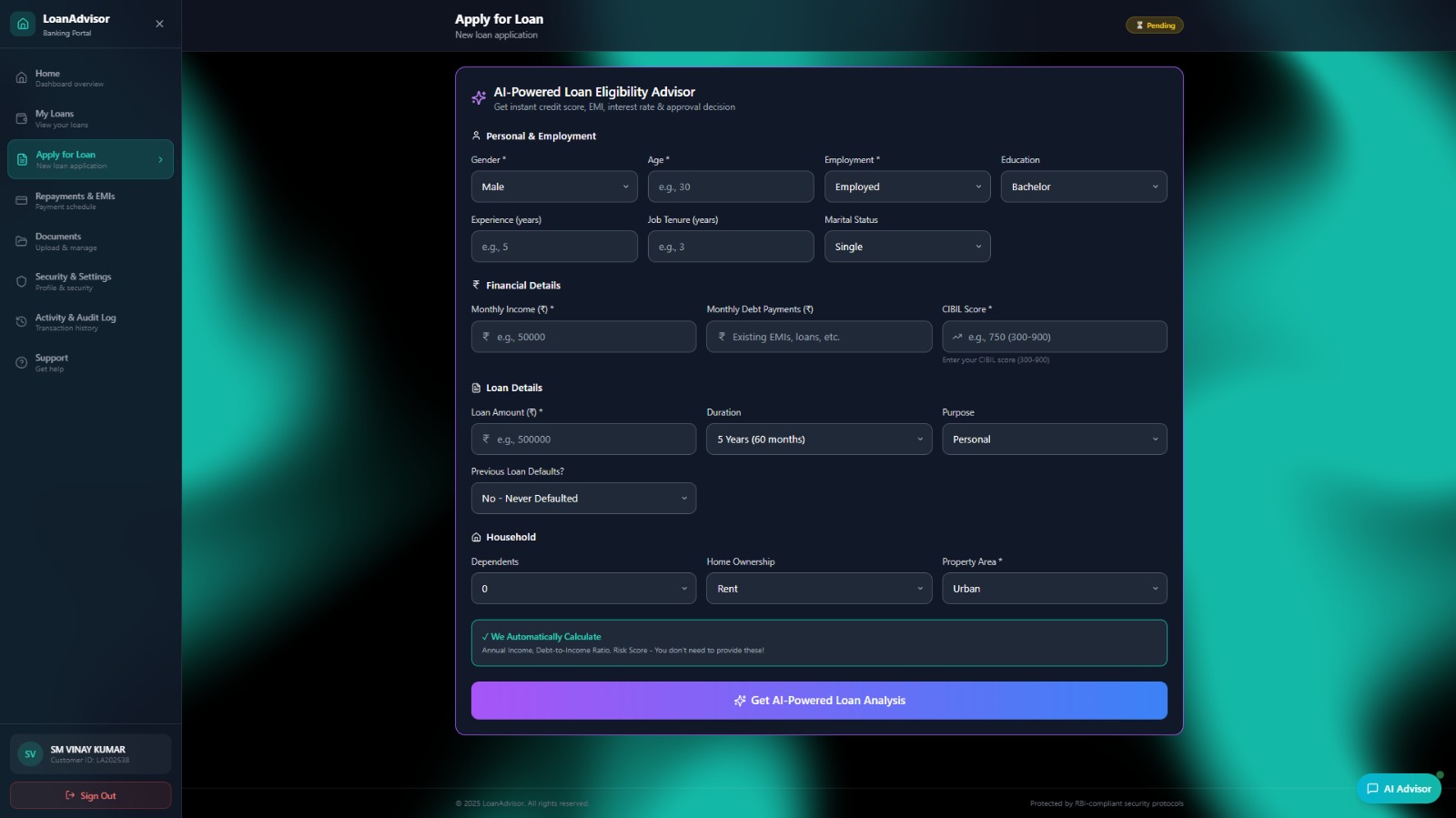Click the Pending status badge

coord(1155,25)
